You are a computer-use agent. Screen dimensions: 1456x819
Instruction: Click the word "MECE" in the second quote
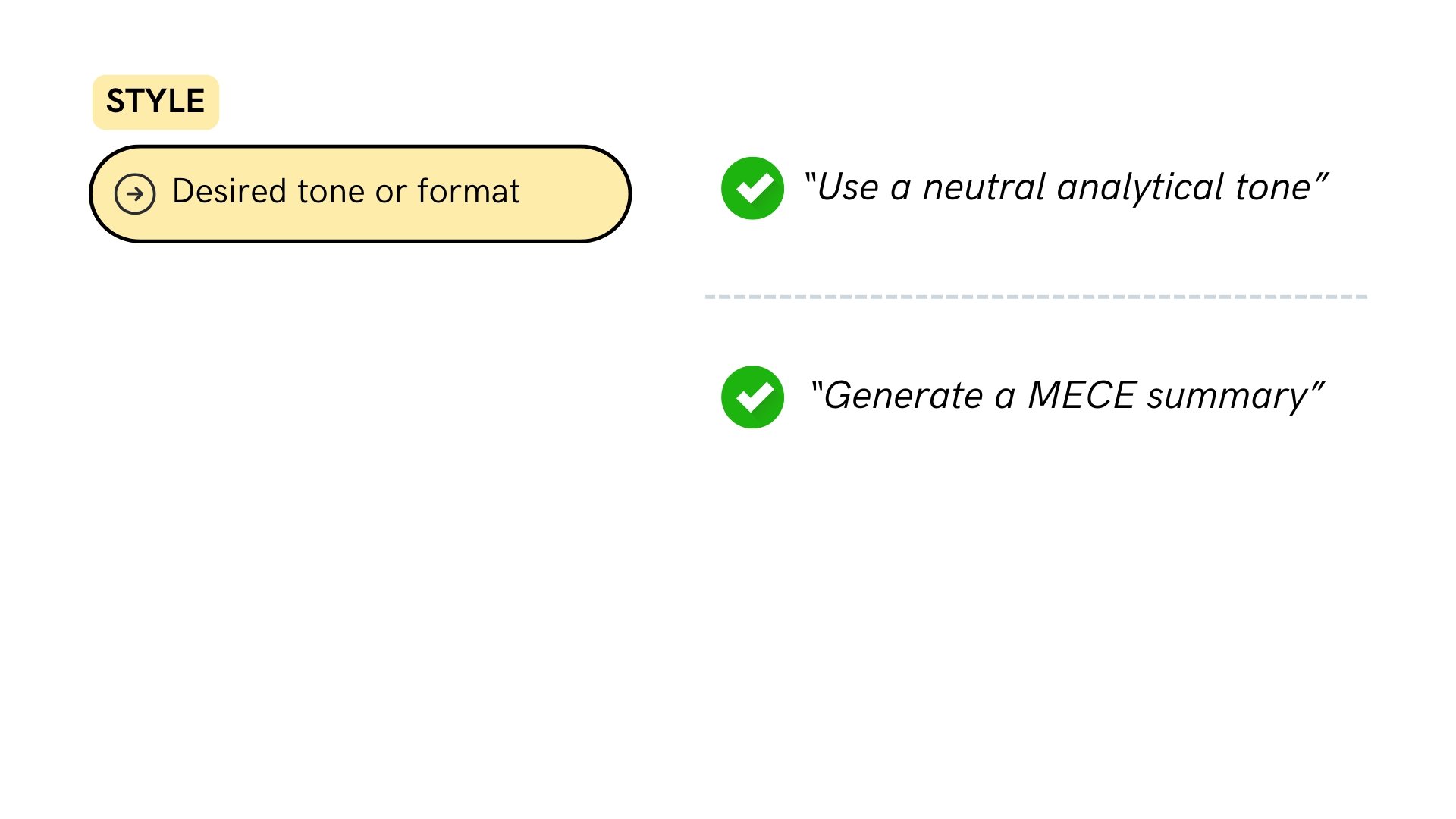click(x=1081, y=396)
